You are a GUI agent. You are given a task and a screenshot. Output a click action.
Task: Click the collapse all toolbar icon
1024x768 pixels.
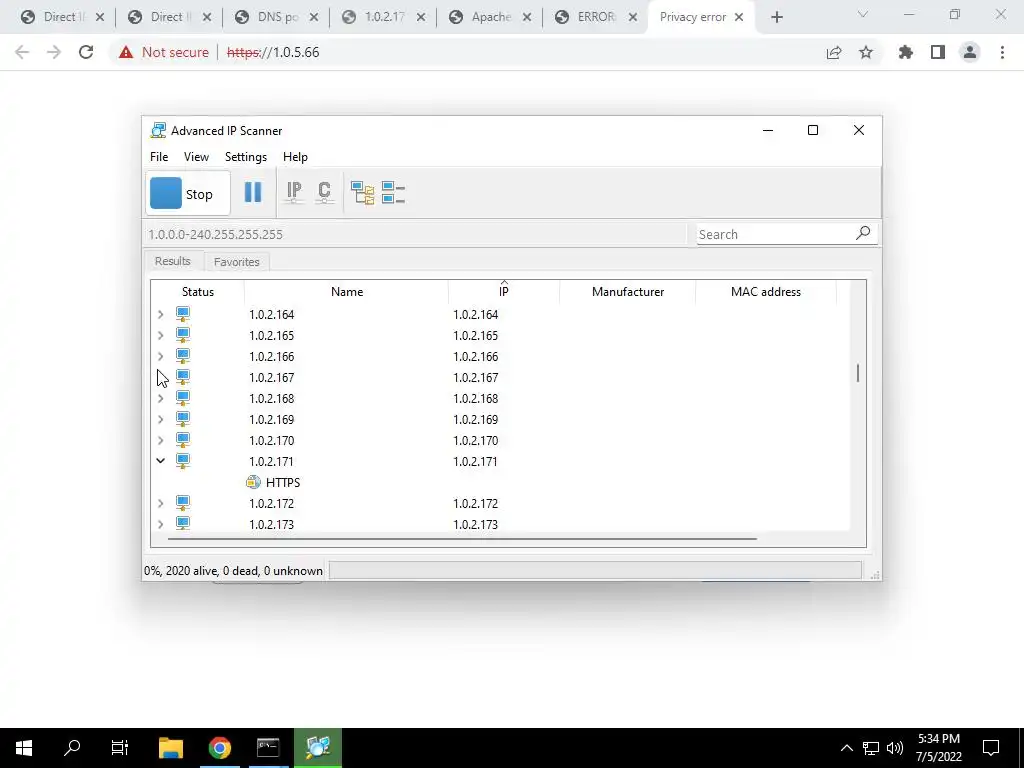(393, 193)
